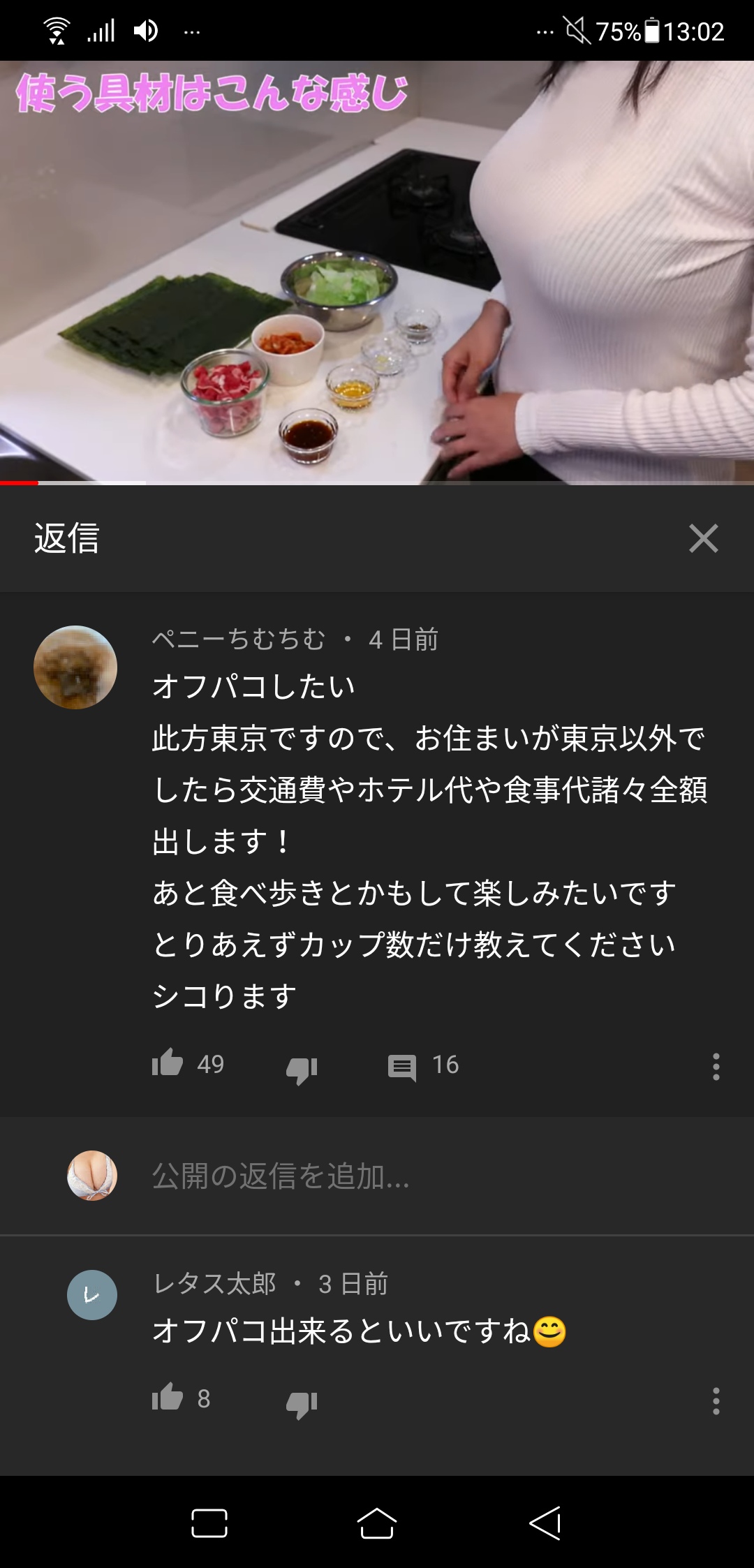The height and width of the screenshot is (1568, 754).
Task: Open more options for ペニーちむちむ comment
Action: [x=716, y=1067]
